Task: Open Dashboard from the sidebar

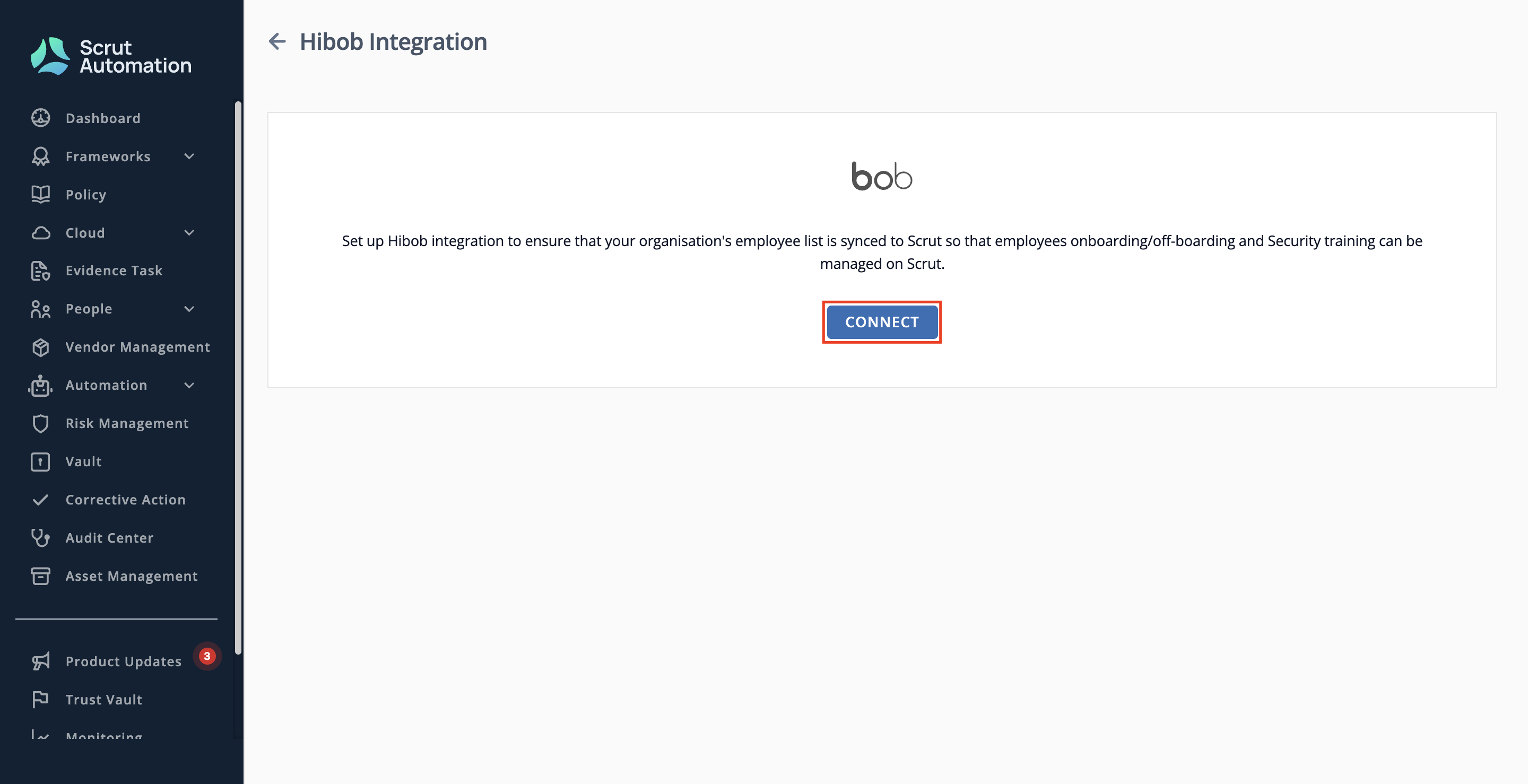Action: (102, 118)
